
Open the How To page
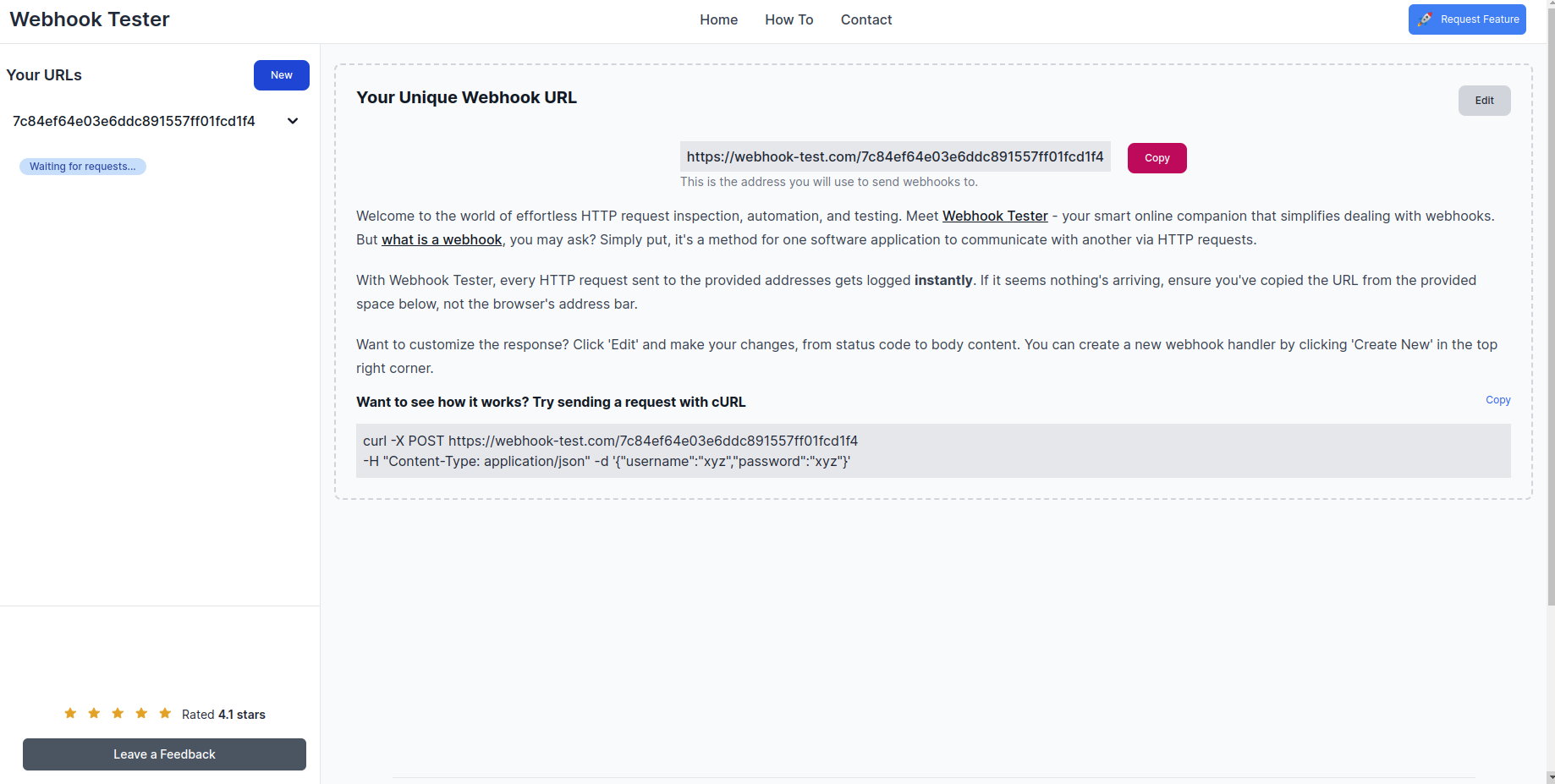[x=788, y=19]
